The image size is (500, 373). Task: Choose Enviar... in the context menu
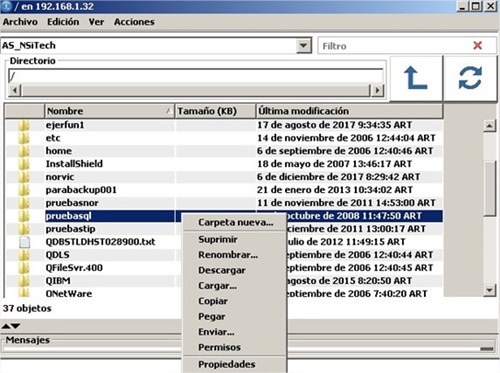pyautogui.click(x=235, y=332)
